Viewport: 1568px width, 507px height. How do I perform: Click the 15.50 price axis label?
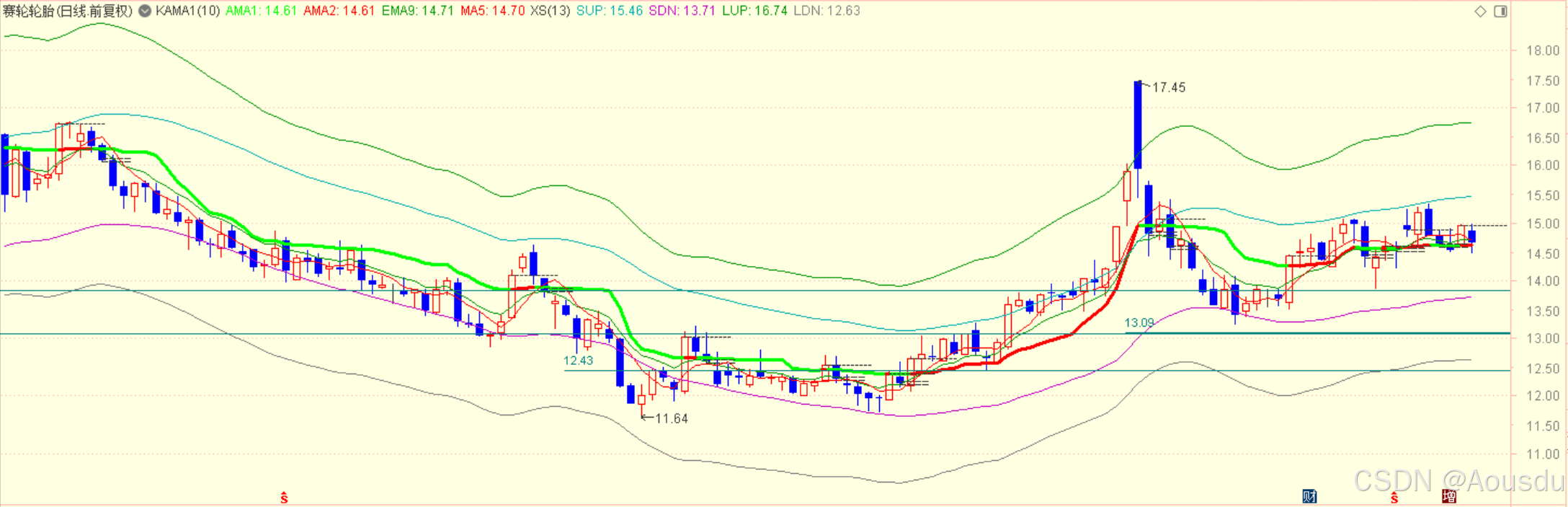(x=1543, y=195)
